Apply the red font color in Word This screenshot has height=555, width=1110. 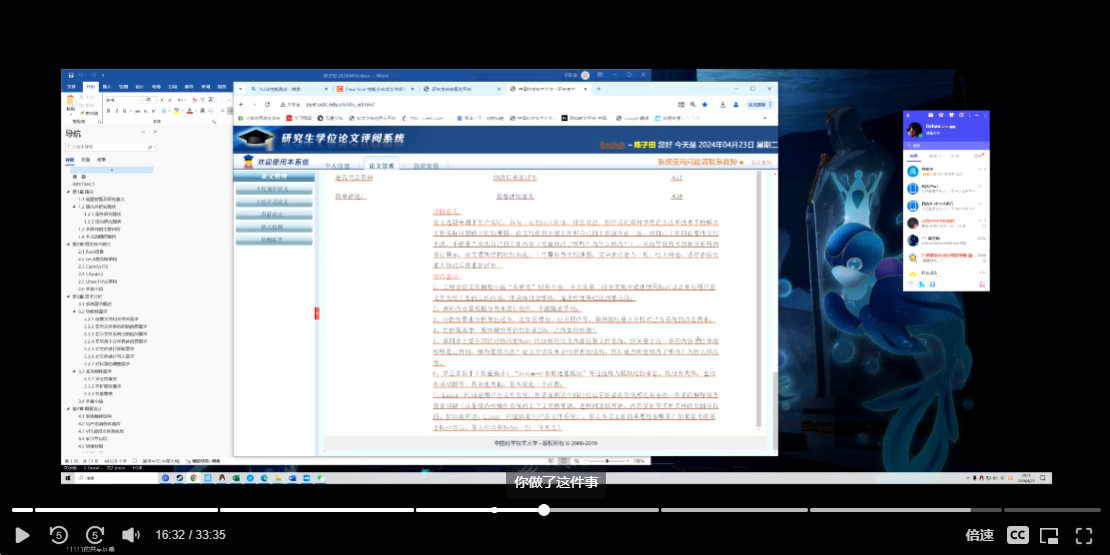pyautogui.click(x=190, y=111)
